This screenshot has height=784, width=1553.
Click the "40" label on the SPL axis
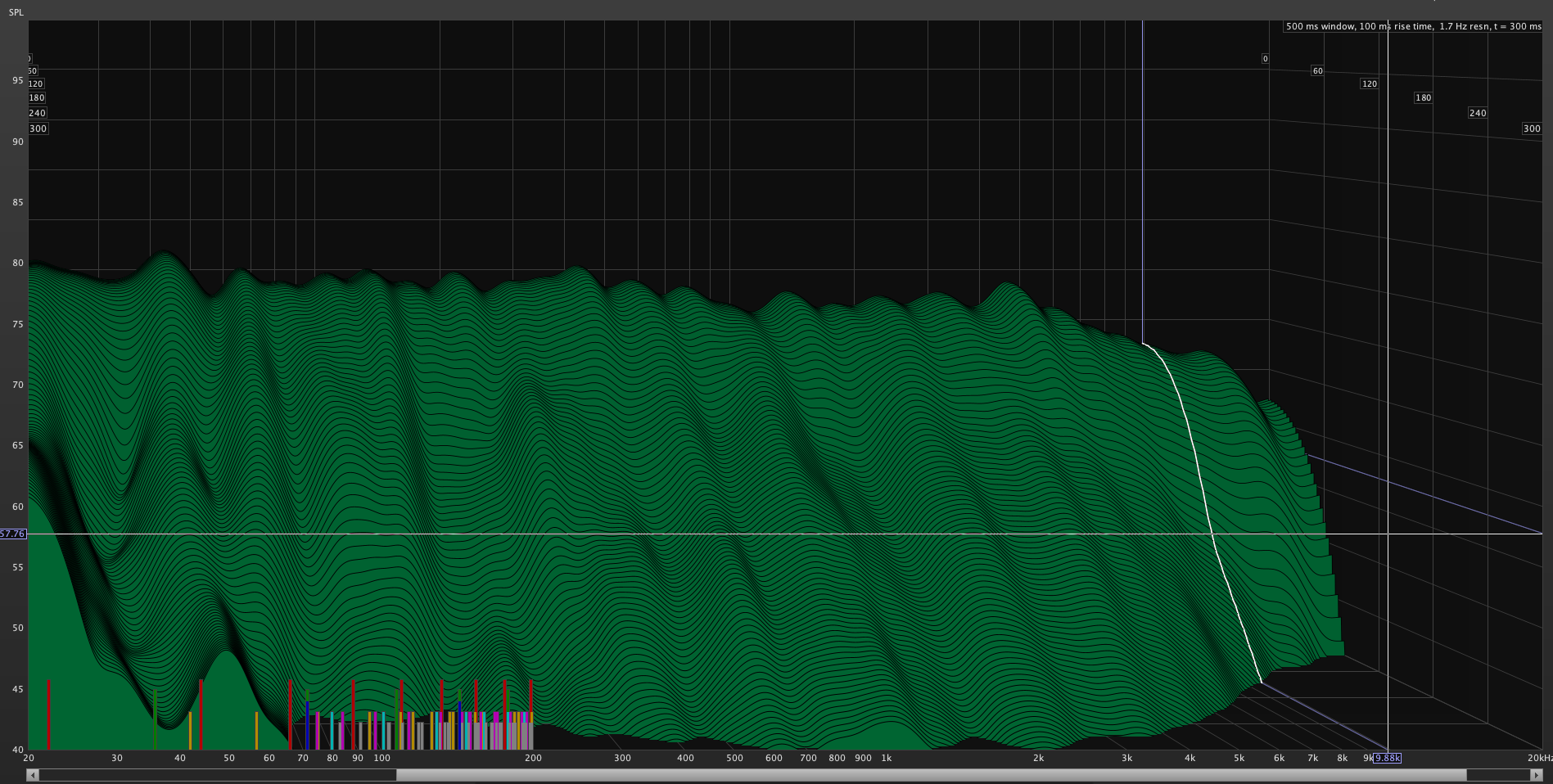18,750
